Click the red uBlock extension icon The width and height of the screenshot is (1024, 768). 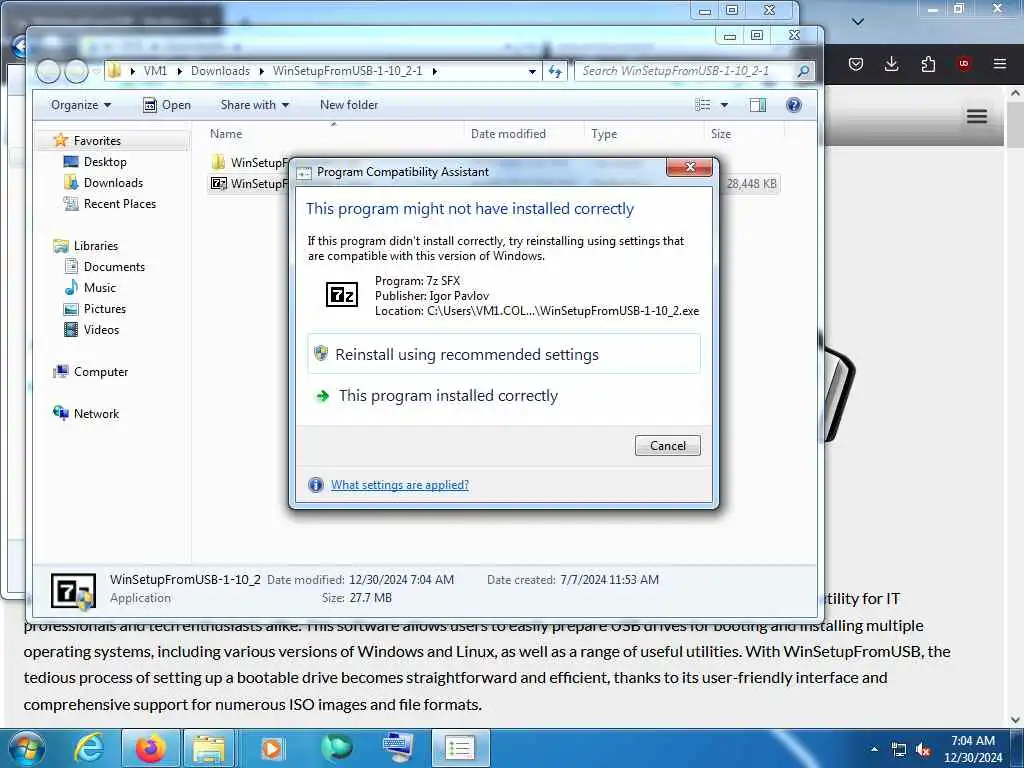(963, 63)
